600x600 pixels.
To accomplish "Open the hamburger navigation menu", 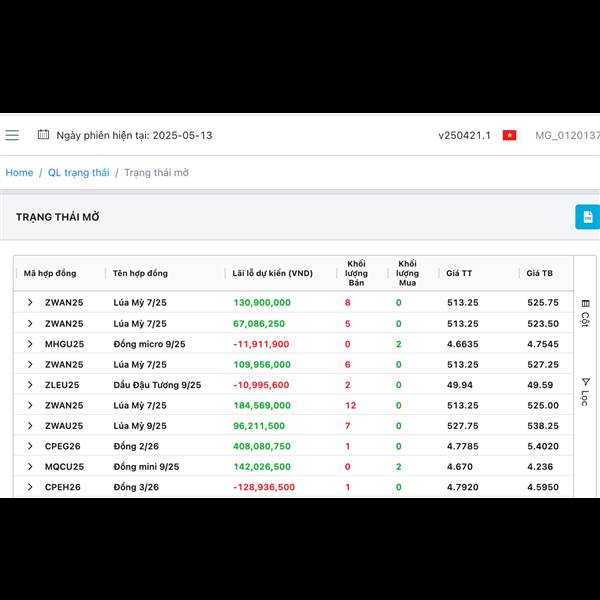I will [x=12, y=135].
